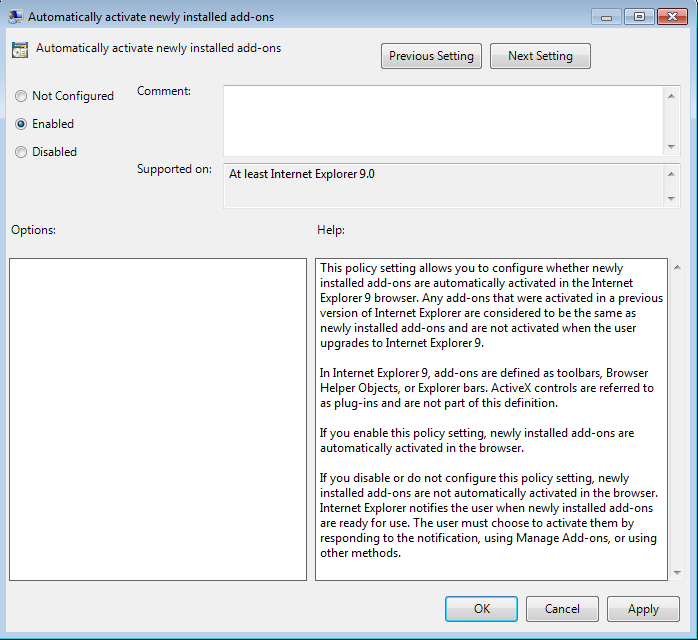The width and height of the screenshot is (698, 640).
Task: Maximize the policy dialog window
Action: [x=639, y=17]
